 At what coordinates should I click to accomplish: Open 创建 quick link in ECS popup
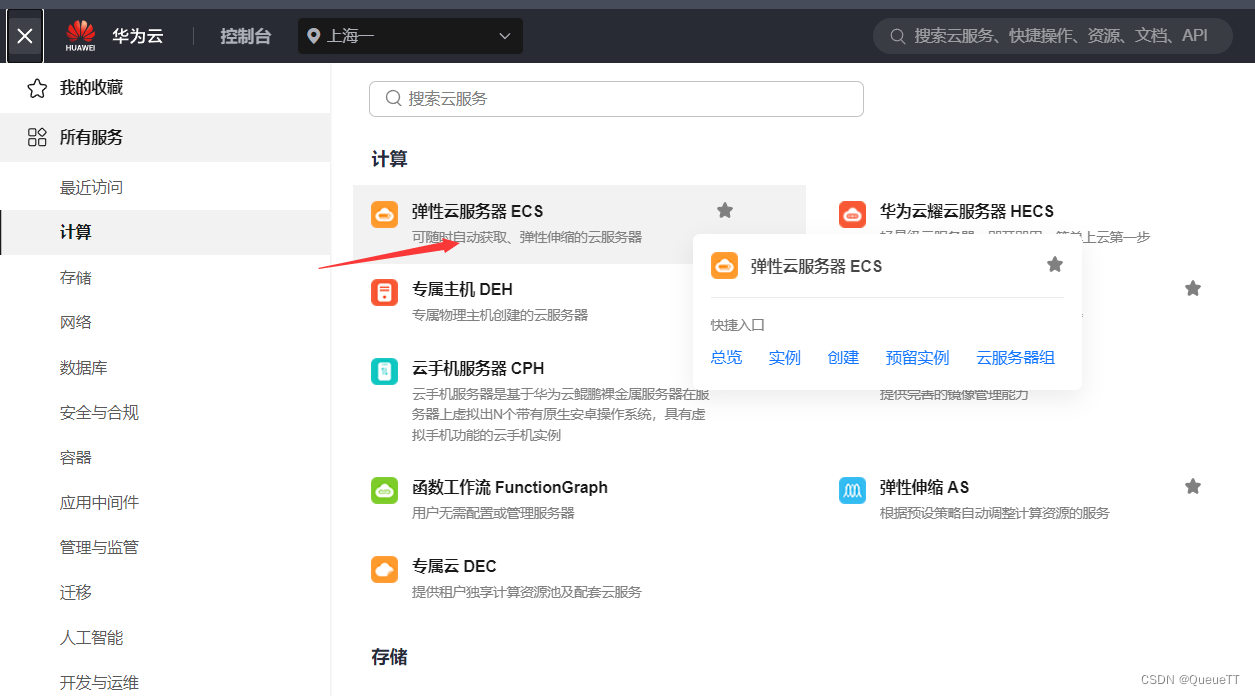(843, 357)
